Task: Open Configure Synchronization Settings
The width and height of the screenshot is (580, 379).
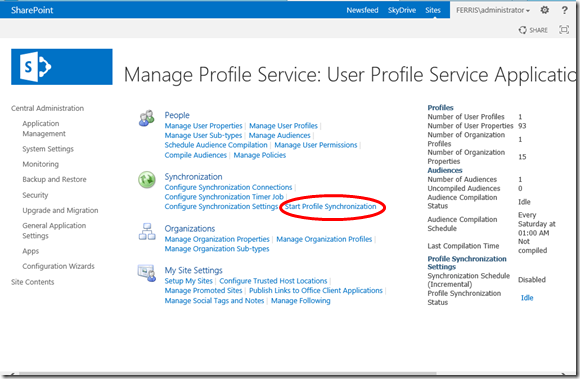Action: (221, 206)
